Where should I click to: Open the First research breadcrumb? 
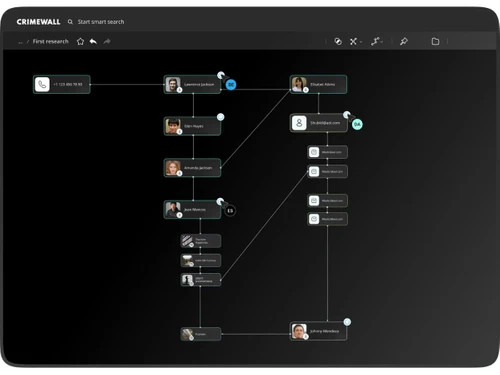pyautogui.click(x=50, y=41)
